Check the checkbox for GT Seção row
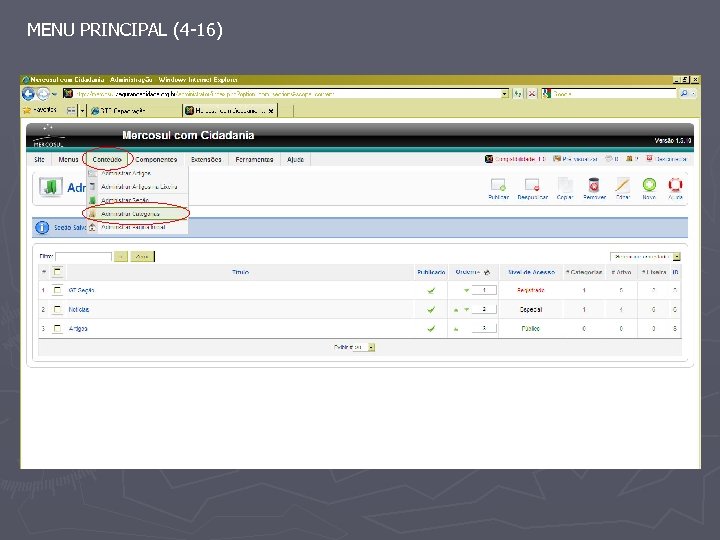Image resolution: width=720 pixels, height=540 pixels. pos(57,290)
